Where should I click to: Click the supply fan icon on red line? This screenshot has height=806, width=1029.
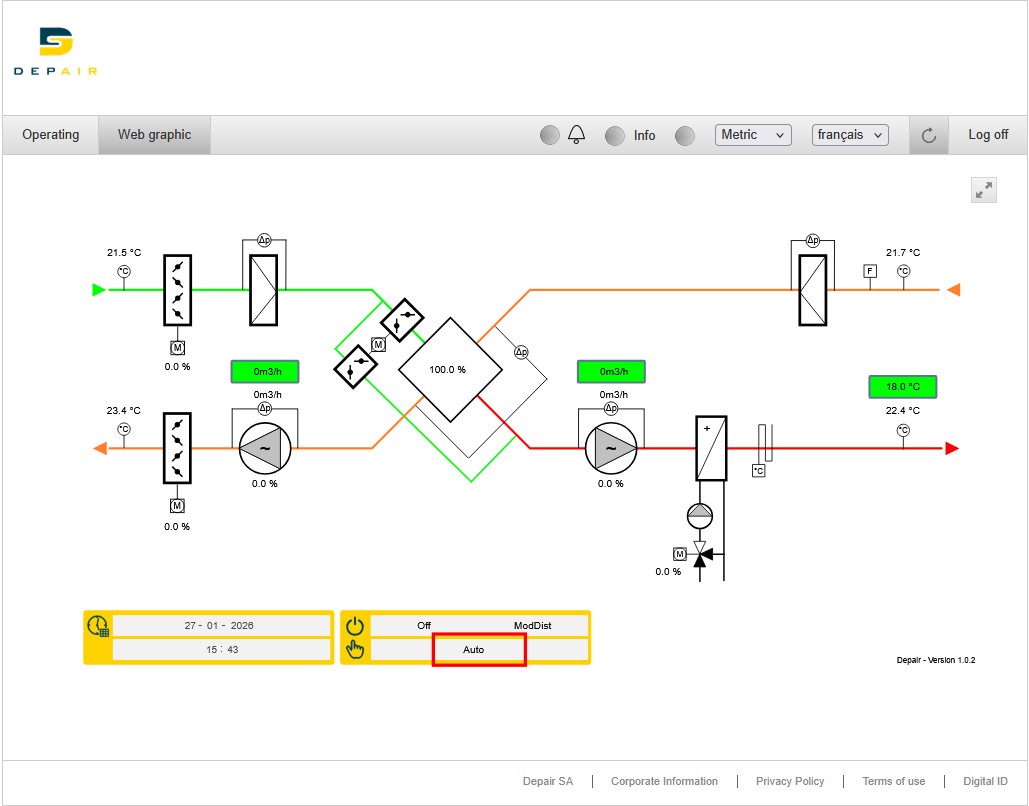tap(611, 448)
